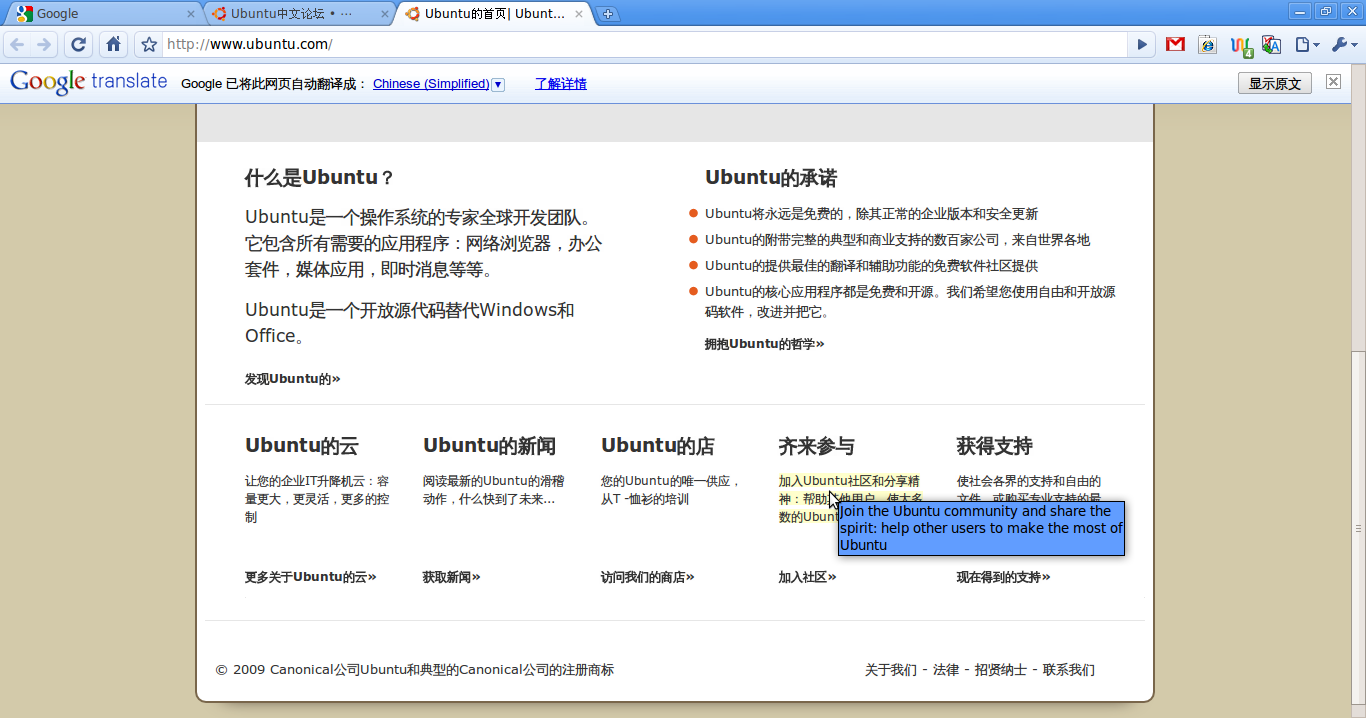Viewport: 1366px width, 718px height.
Task: Go forward with the browser forward arrow
Action: (43, 44)
